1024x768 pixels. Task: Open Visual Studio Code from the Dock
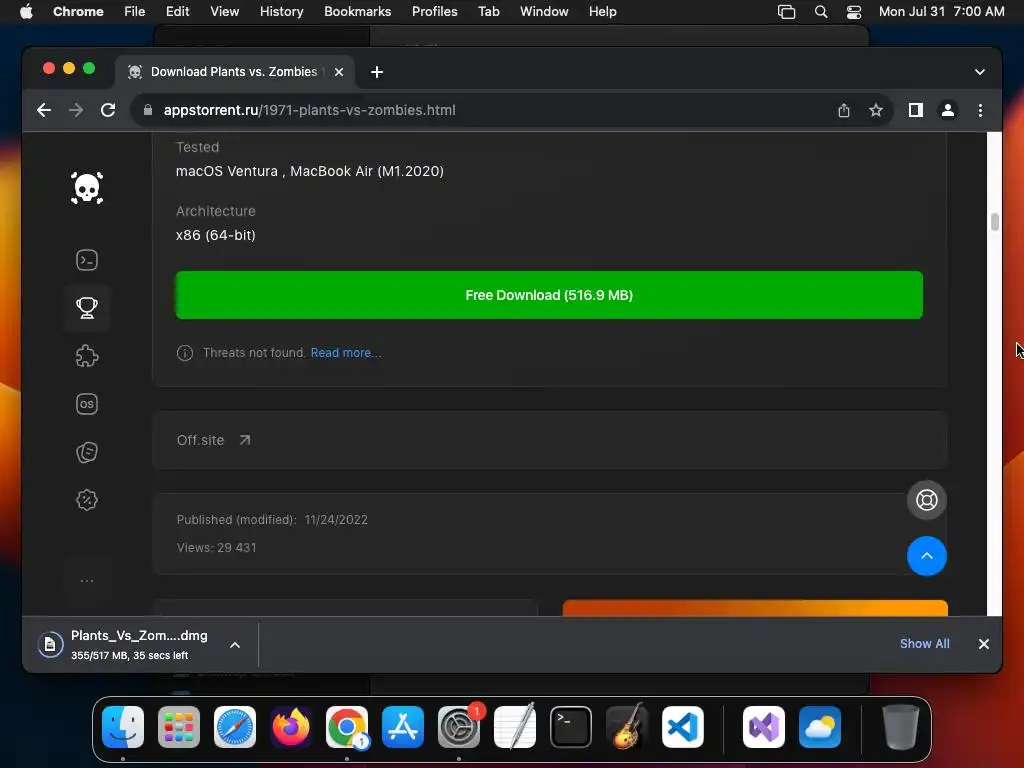coord(682,727)
